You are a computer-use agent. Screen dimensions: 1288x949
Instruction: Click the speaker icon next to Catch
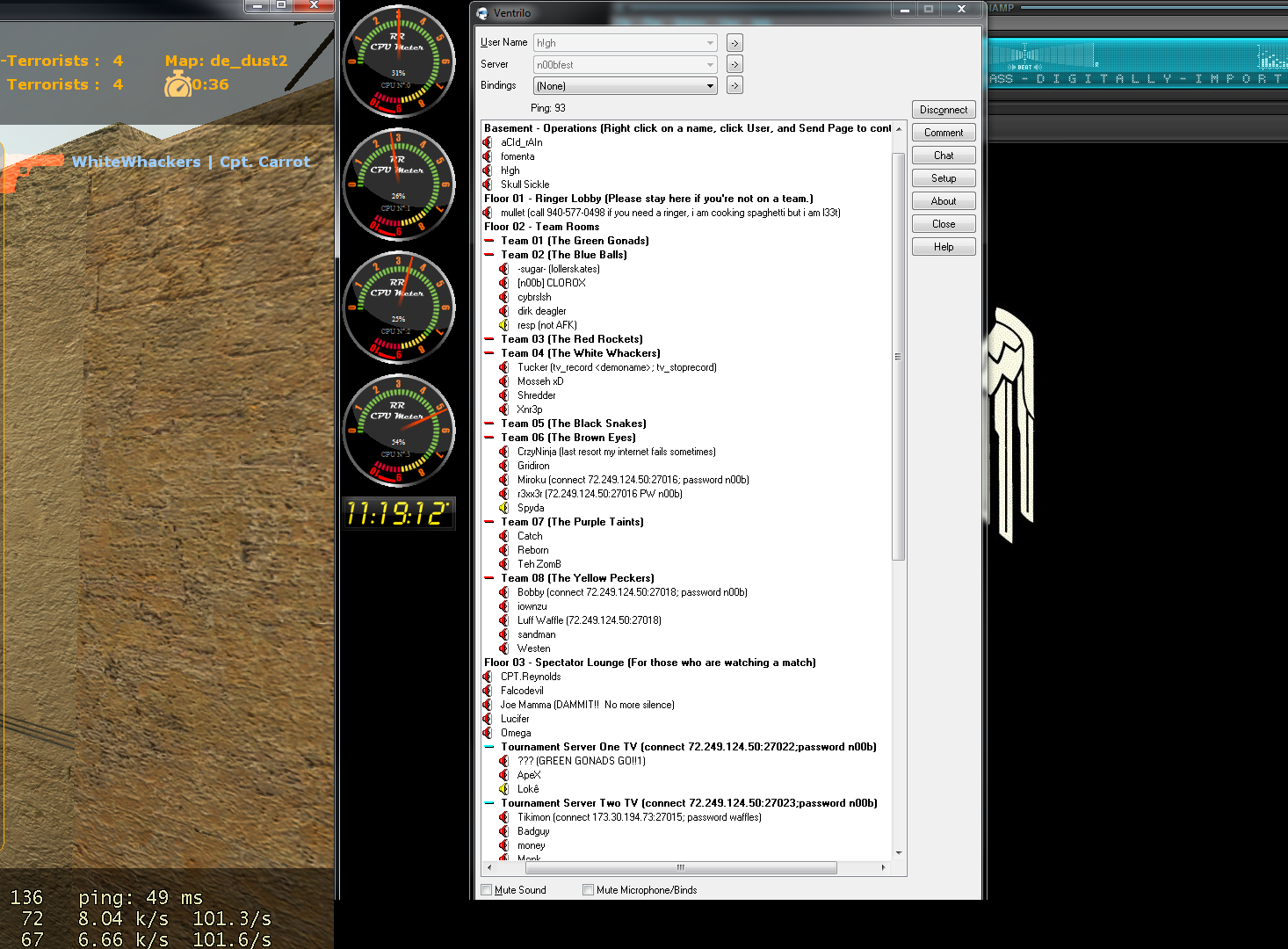(504, 536)
